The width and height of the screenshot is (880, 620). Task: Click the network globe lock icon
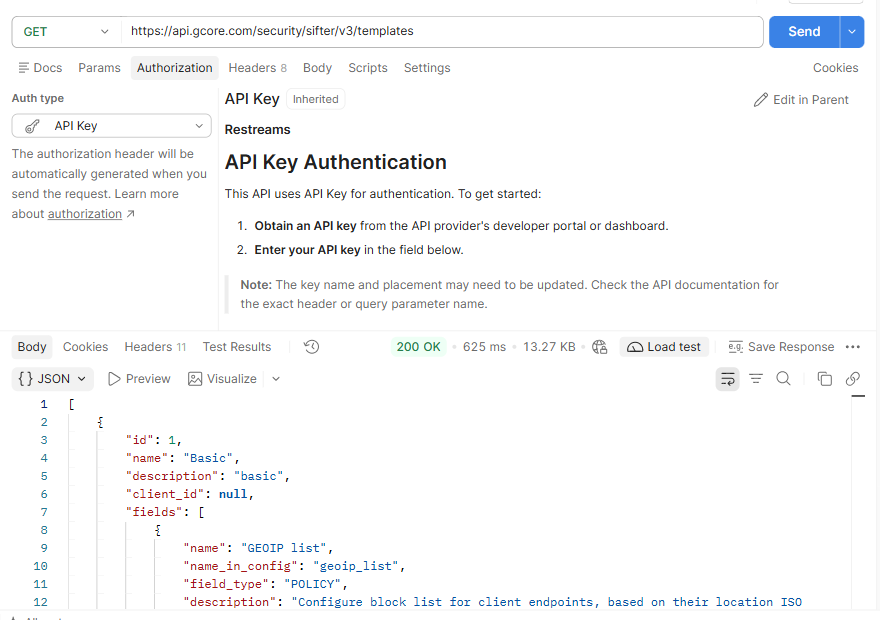599,347
